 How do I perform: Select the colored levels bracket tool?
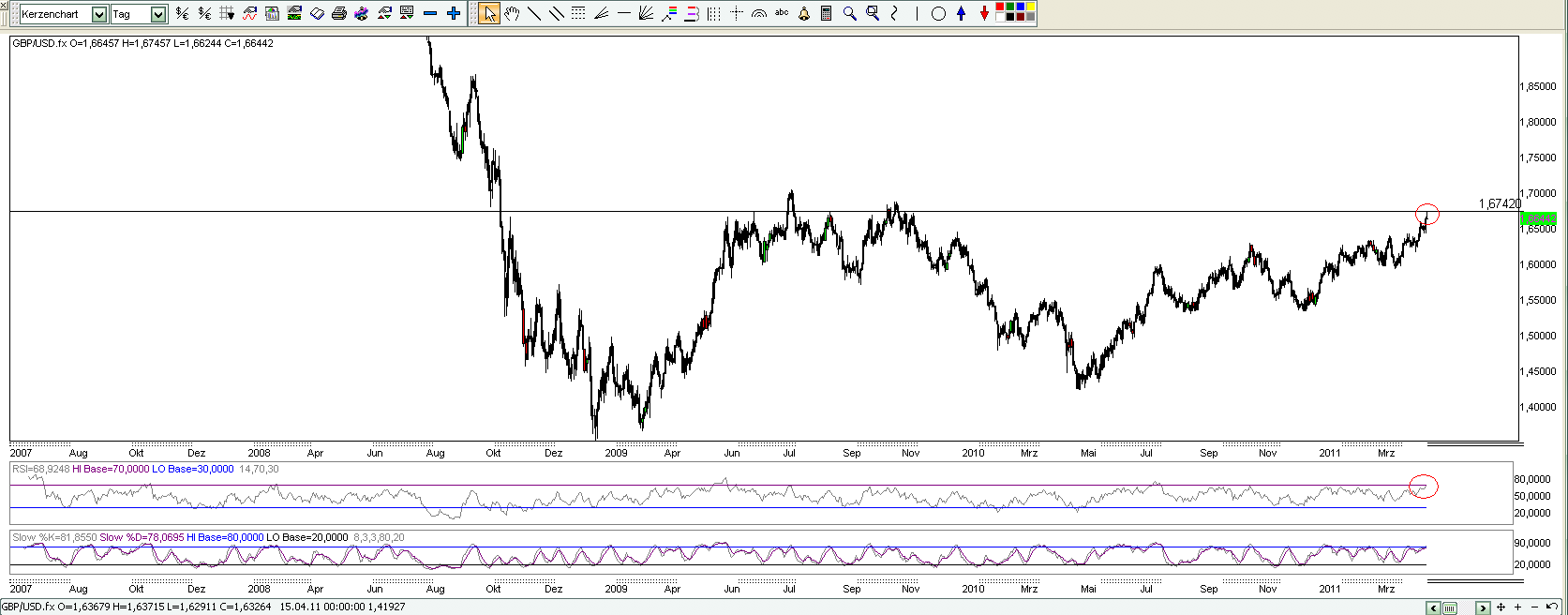click(692, 13)
